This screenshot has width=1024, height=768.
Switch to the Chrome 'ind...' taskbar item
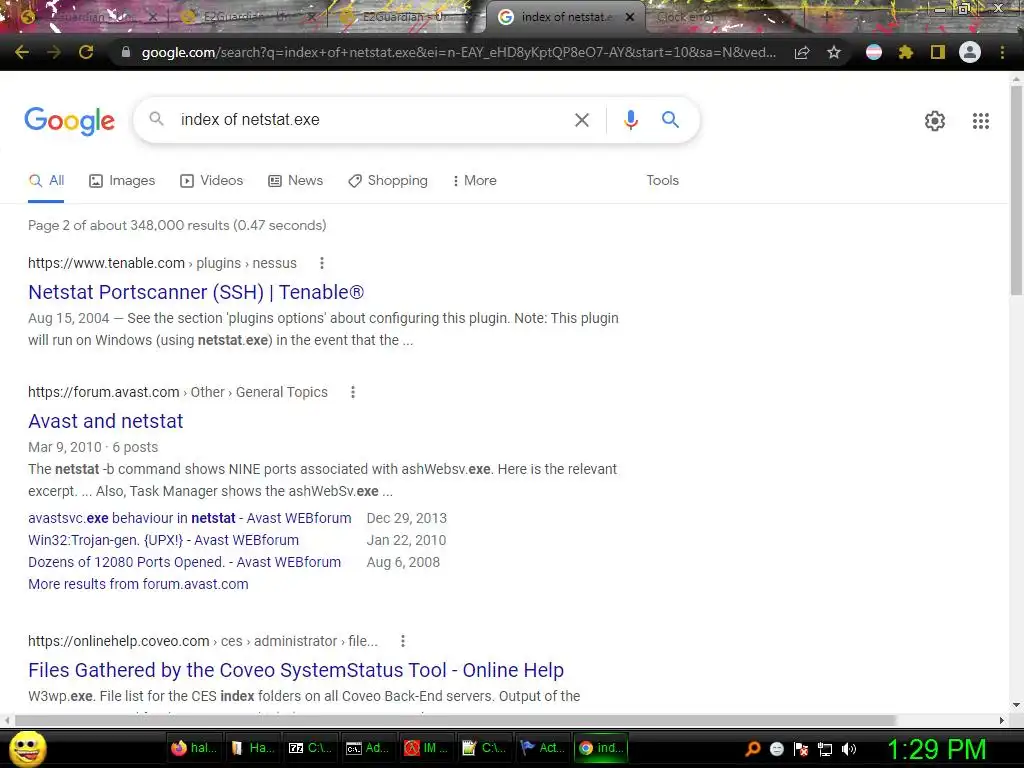pos(601,748)
